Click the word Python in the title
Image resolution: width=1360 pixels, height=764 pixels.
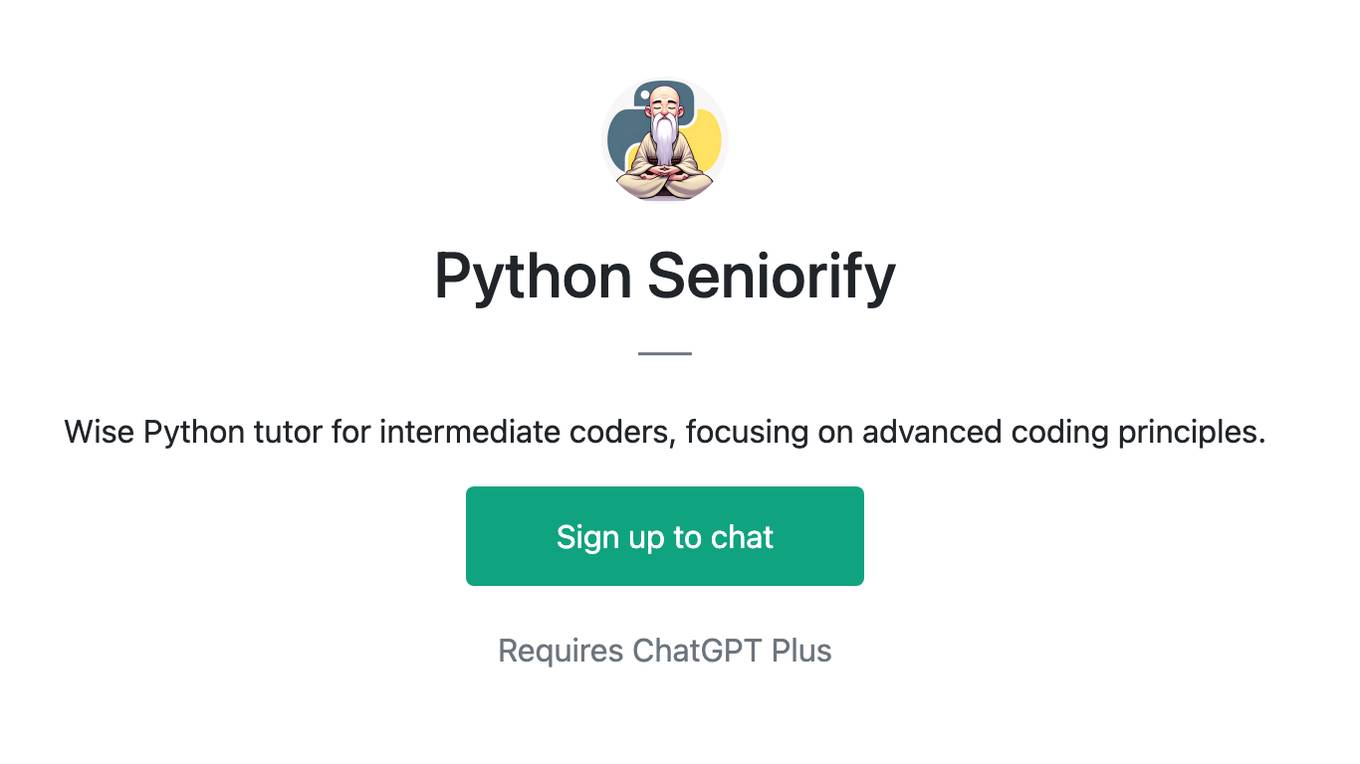coord(533,277)
